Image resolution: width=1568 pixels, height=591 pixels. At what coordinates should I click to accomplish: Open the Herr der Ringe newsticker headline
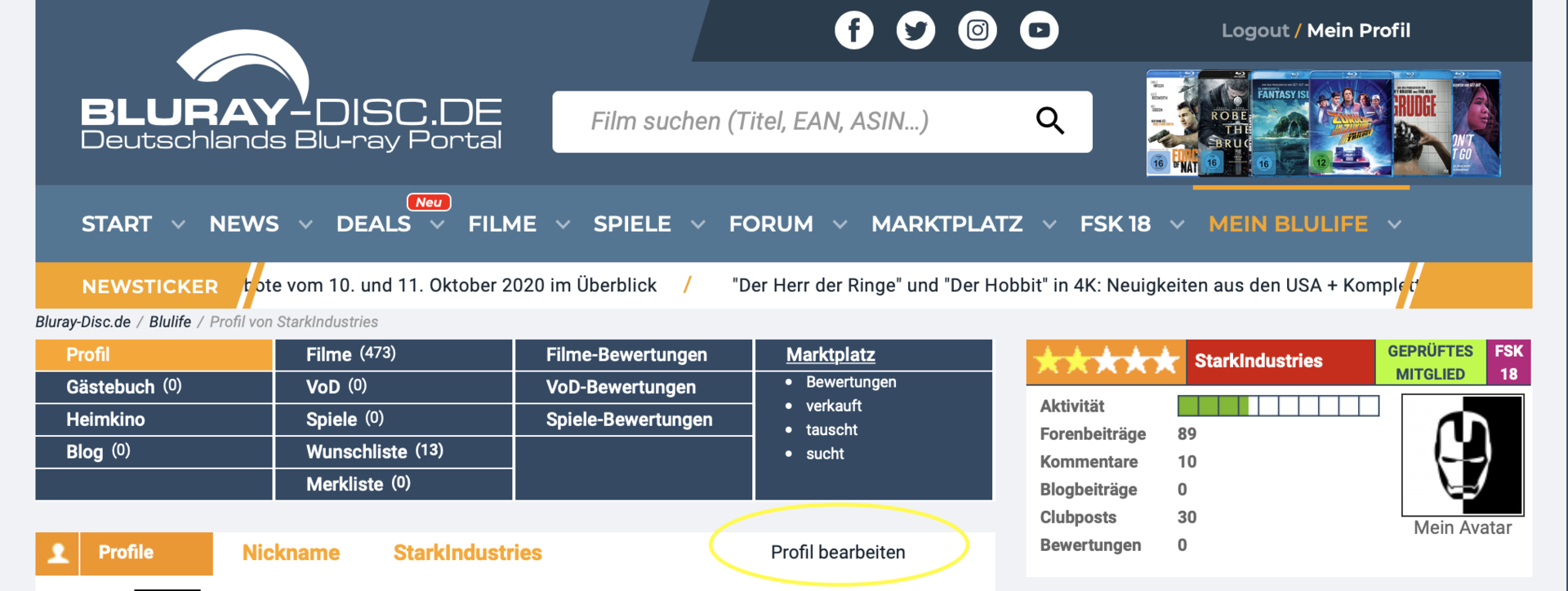(1074, 286)
